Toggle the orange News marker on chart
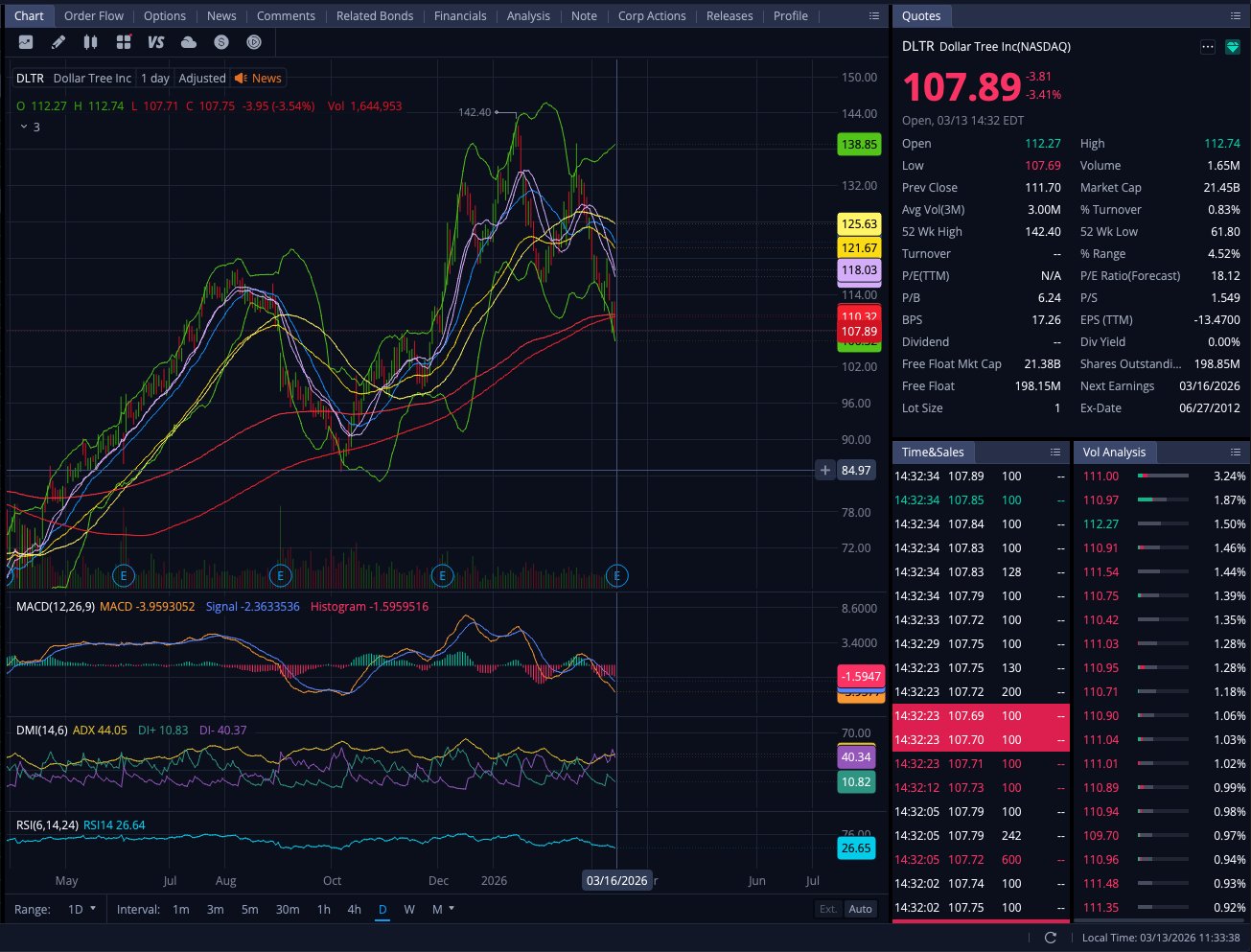This screenshot has width=1251, height=952. point(258,79)
